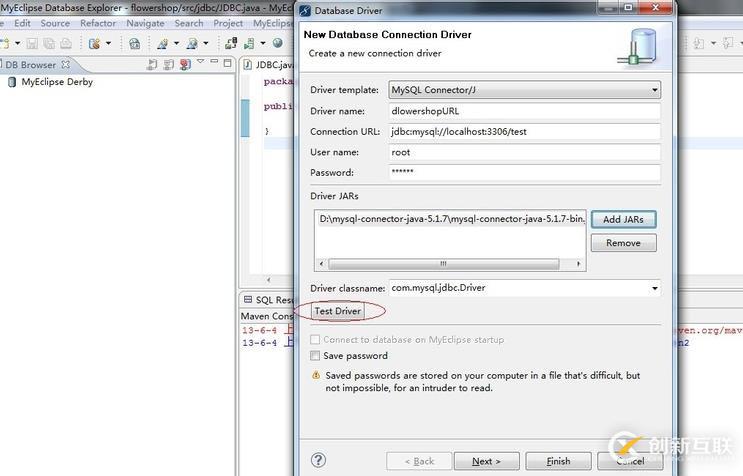This screenshot has height=476, width=743.
Task: Open the Driver template combo box
Action: [x=525, y=90]
